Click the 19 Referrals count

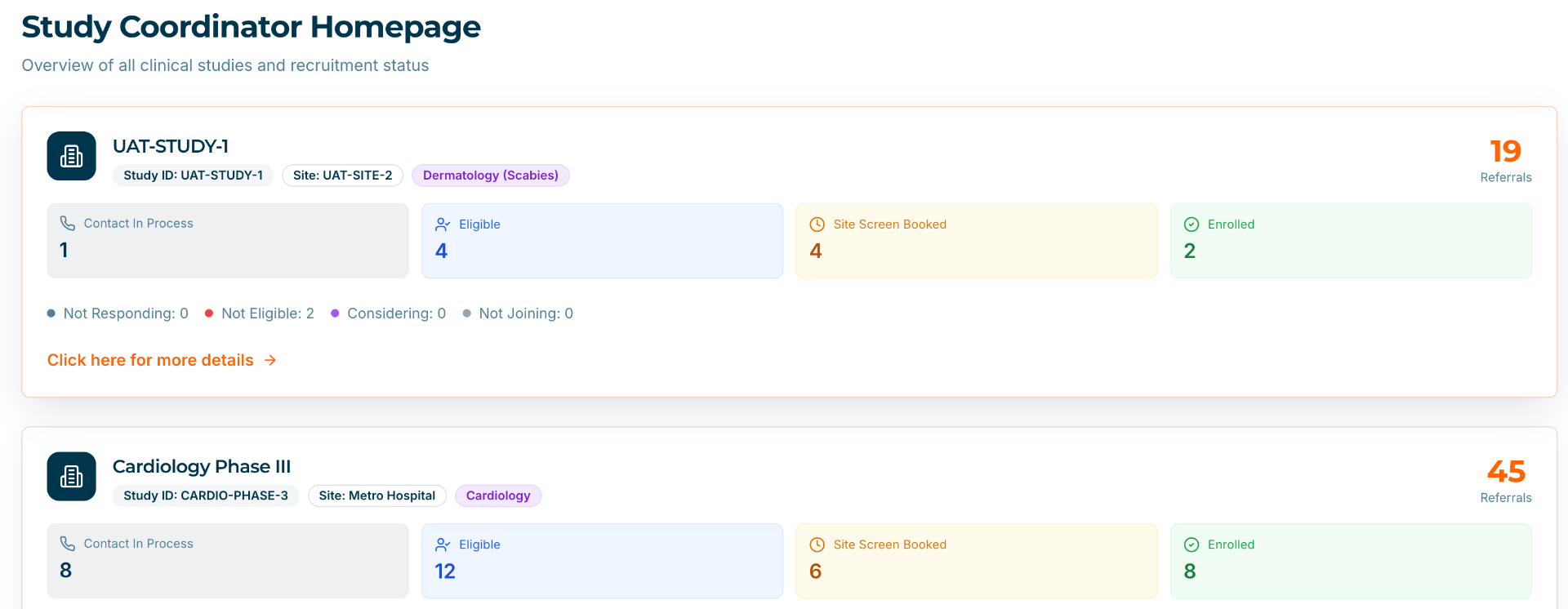point(1506,160)
